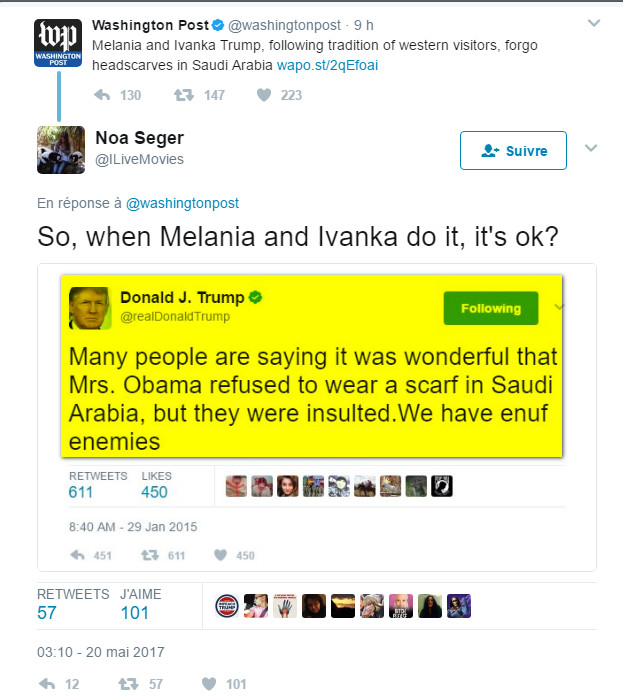This screenshot has width=623, height=697.
Task: Click first liker avatar with Trump badge
Action: tap(229, 605)
